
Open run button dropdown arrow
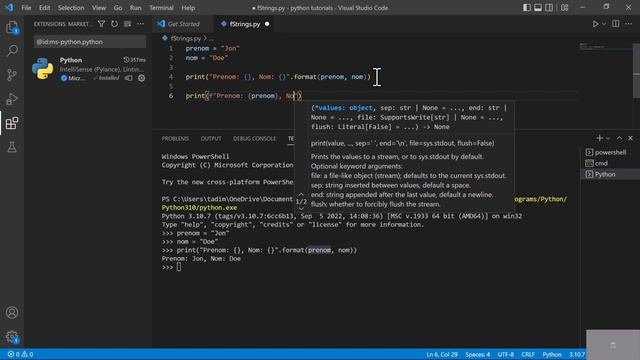(x=604, y=24)
